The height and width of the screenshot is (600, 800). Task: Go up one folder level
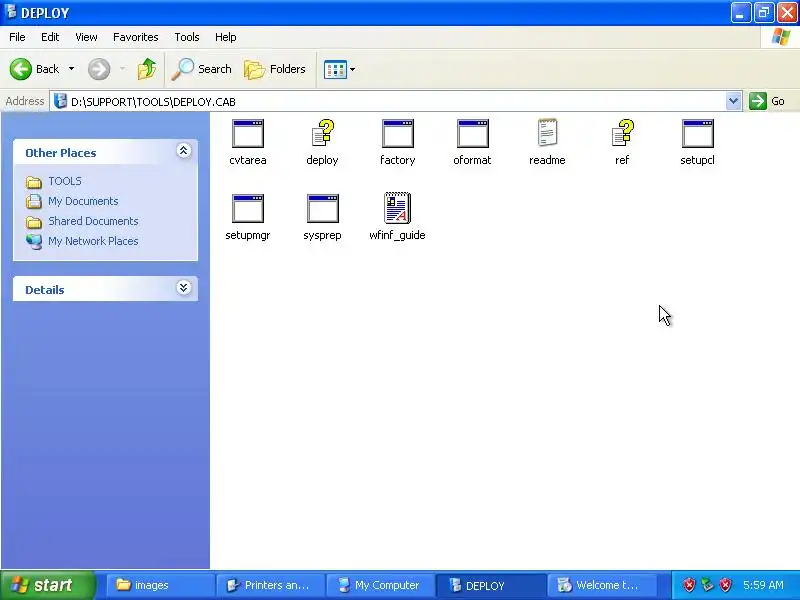[147, 69]
